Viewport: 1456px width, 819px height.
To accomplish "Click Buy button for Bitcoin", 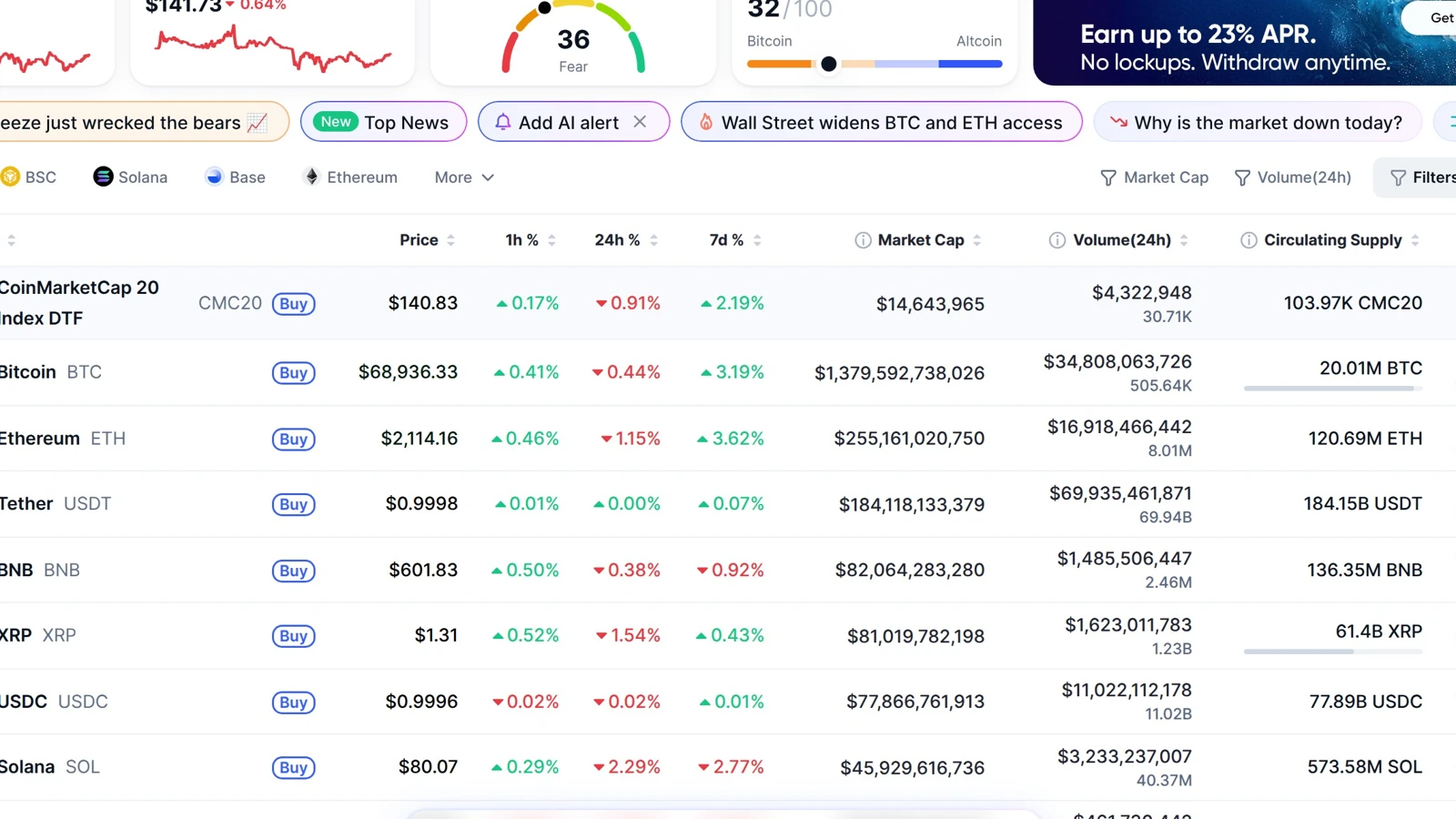I will pos(293,372).
